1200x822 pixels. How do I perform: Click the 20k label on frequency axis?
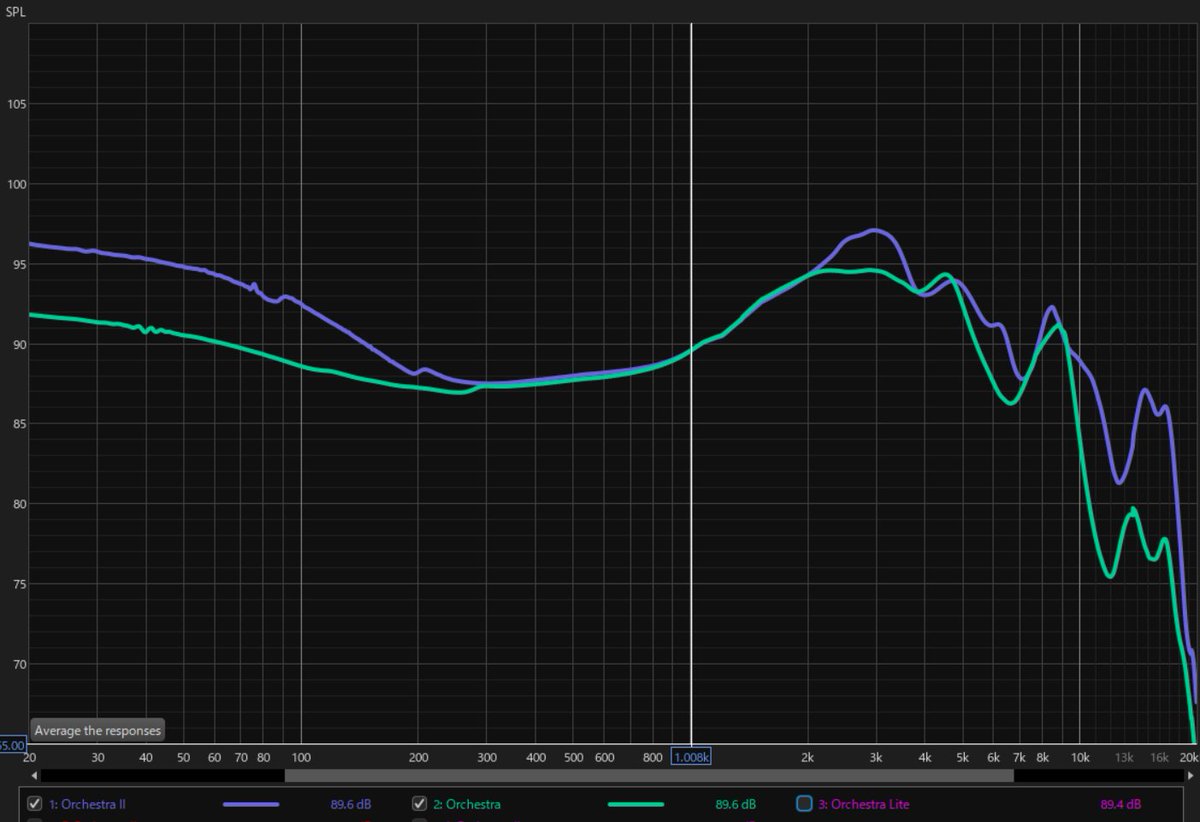click(1187, 758)
